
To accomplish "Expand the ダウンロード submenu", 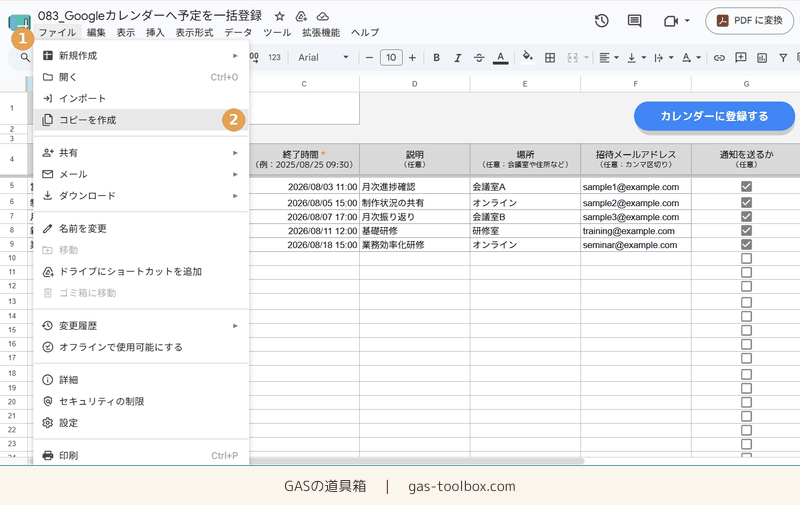I will coord(141,195).
